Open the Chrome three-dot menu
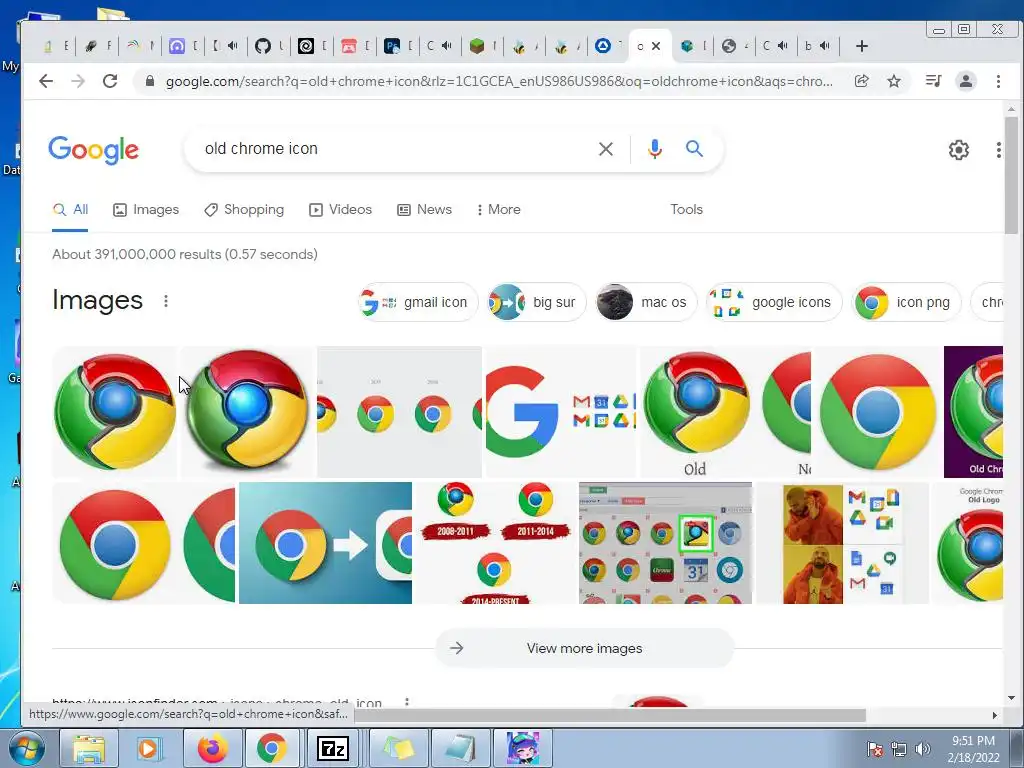Image resolution: width=1024 pixels, height=768 pixels. [998, 81]
